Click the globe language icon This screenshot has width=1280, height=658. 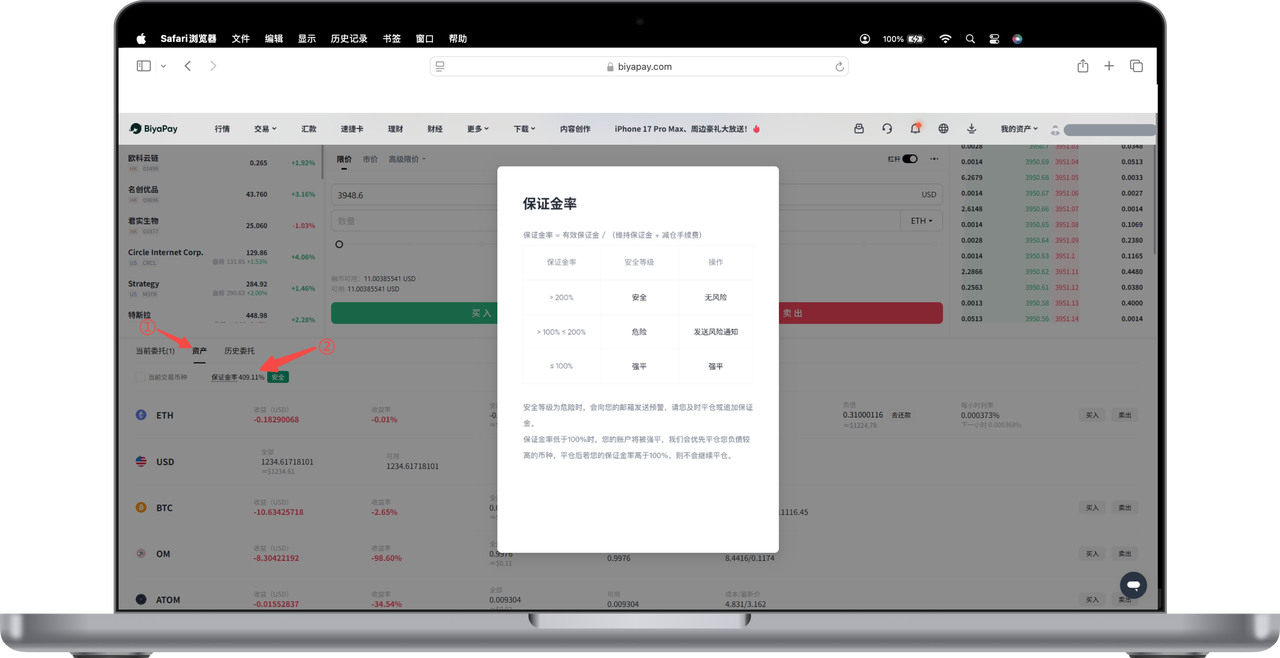click(x=943, y=129)
